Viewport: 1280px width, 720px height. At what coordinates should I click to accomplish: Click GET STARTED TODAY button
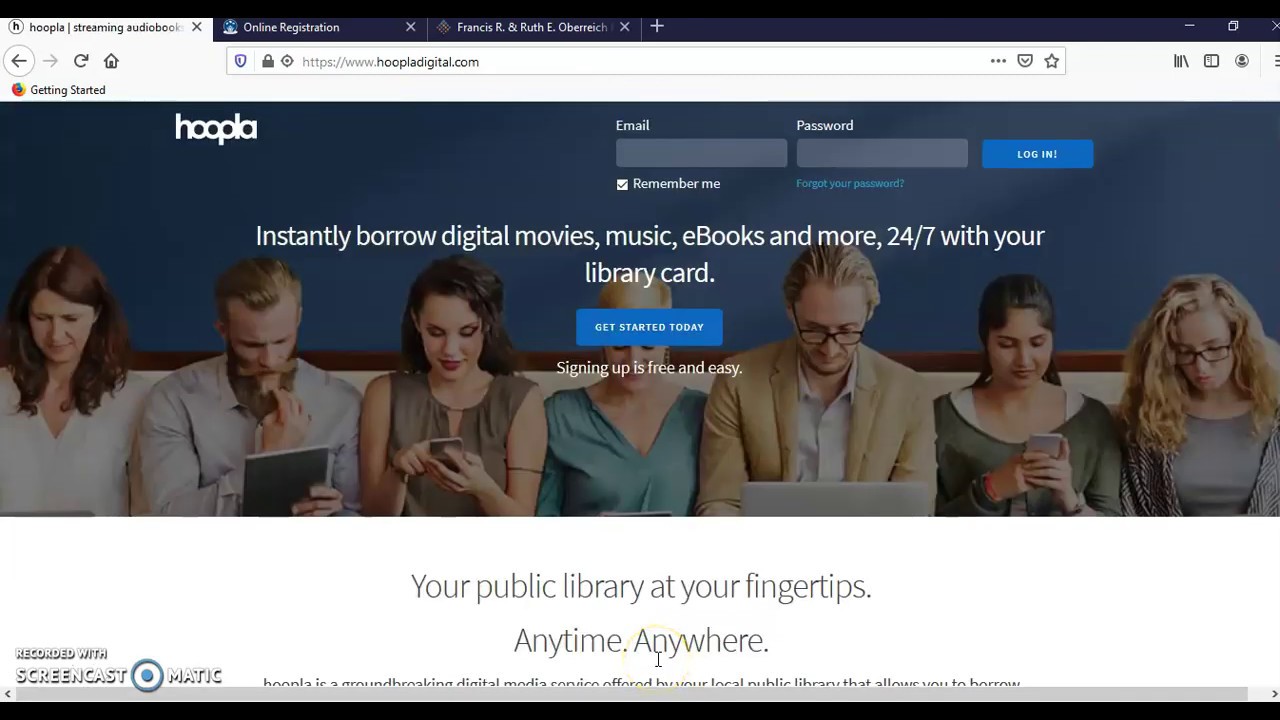coord(649,327)
